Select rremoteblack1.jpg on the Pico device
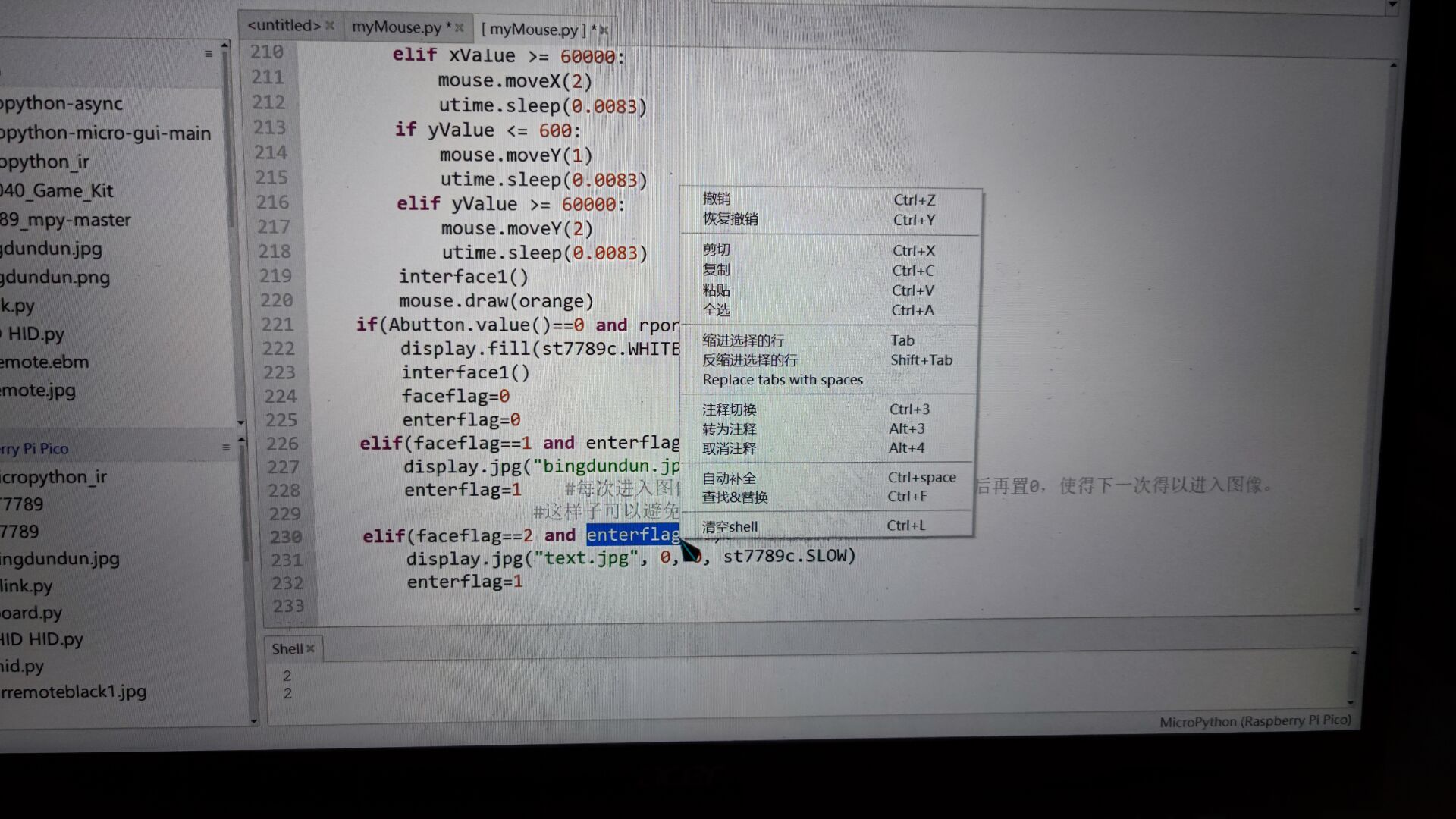 (74, 692)
